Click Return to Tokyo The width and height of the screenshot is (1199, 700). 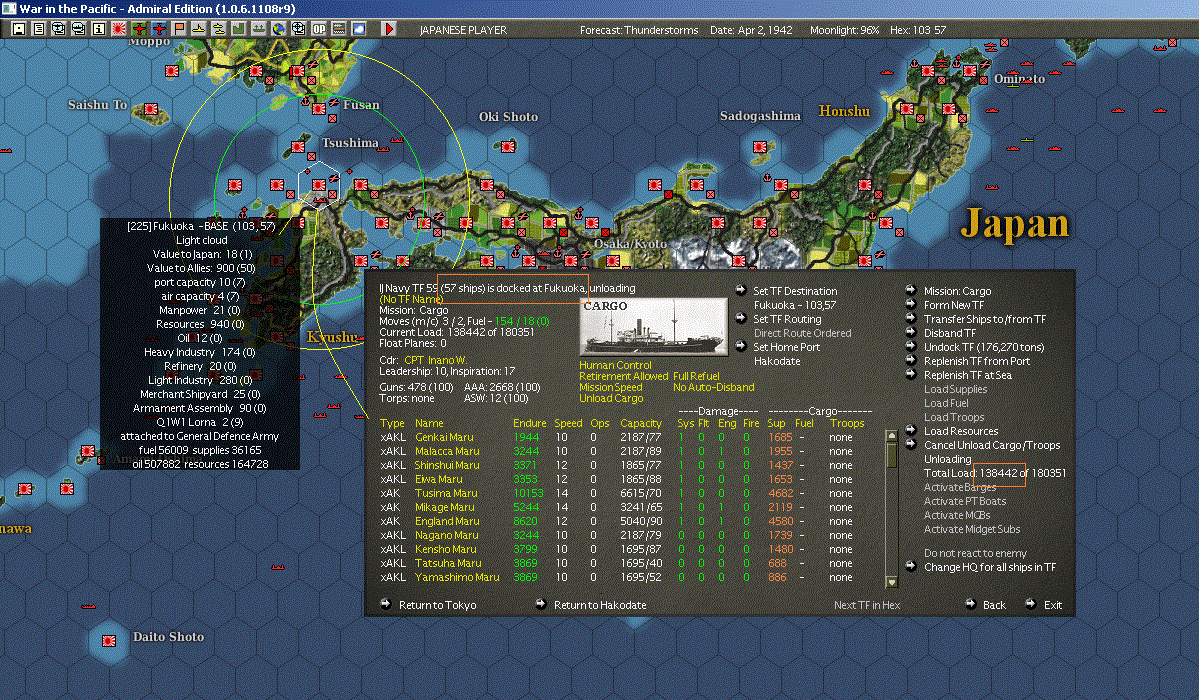pyautogui.click(x=437, y=605)
